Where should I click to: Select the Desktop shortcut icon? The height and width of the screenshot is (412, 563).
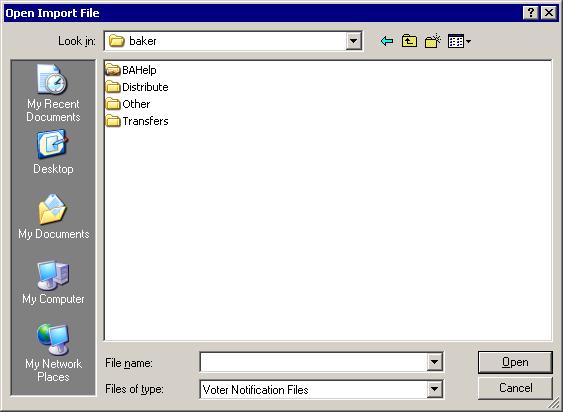(x=53, y=152)
